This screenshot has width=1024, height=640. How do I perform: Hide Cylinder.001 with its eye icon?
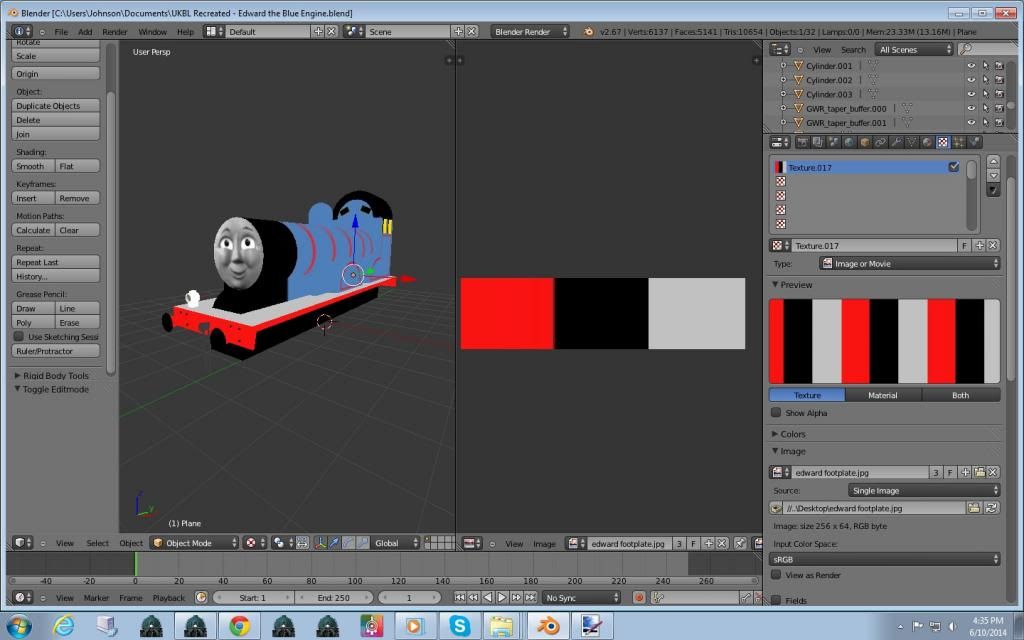coord(970,66)
